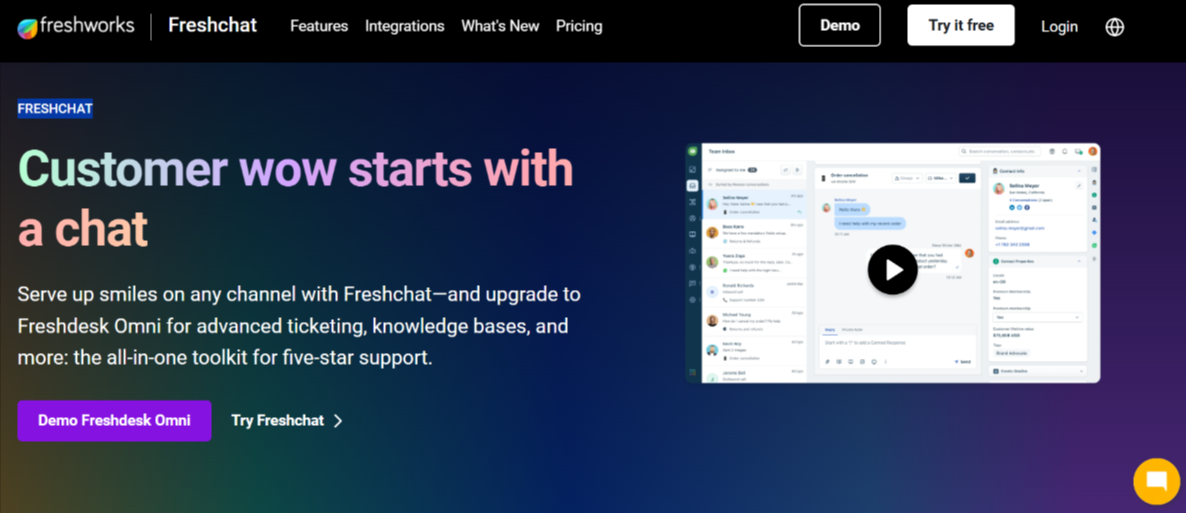This screenshot has height=513, width=1186.
Task: Open the Integrations menu item
Action: [405, 26]
